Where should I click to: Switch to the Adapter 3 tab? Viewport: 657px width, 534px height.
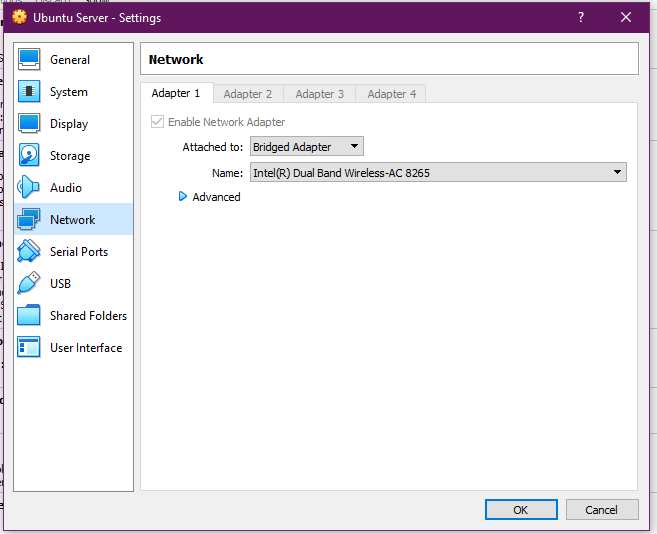click(320, 94)
